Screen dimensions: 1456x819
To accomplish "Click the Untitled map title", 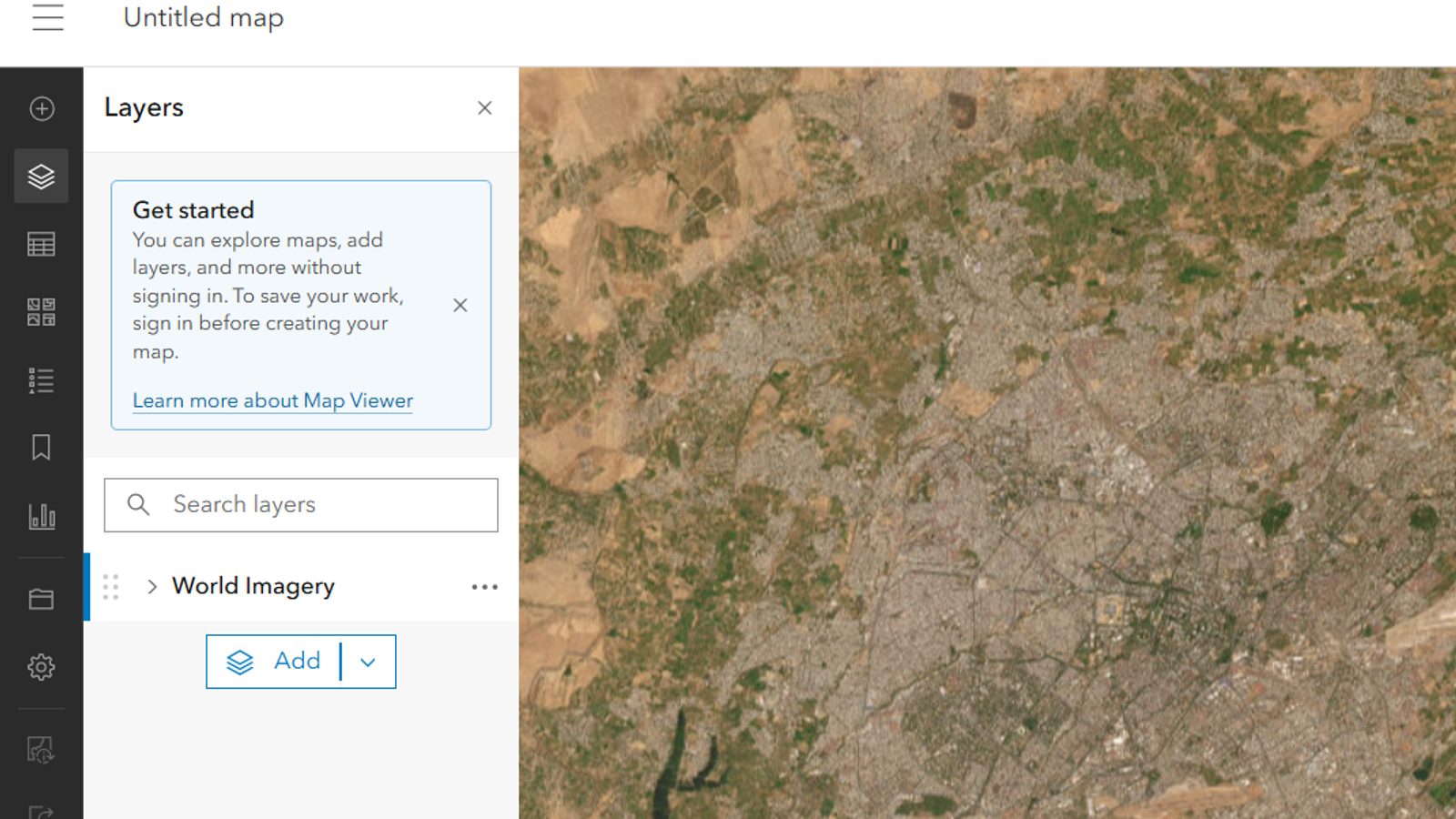I will 204,18.
